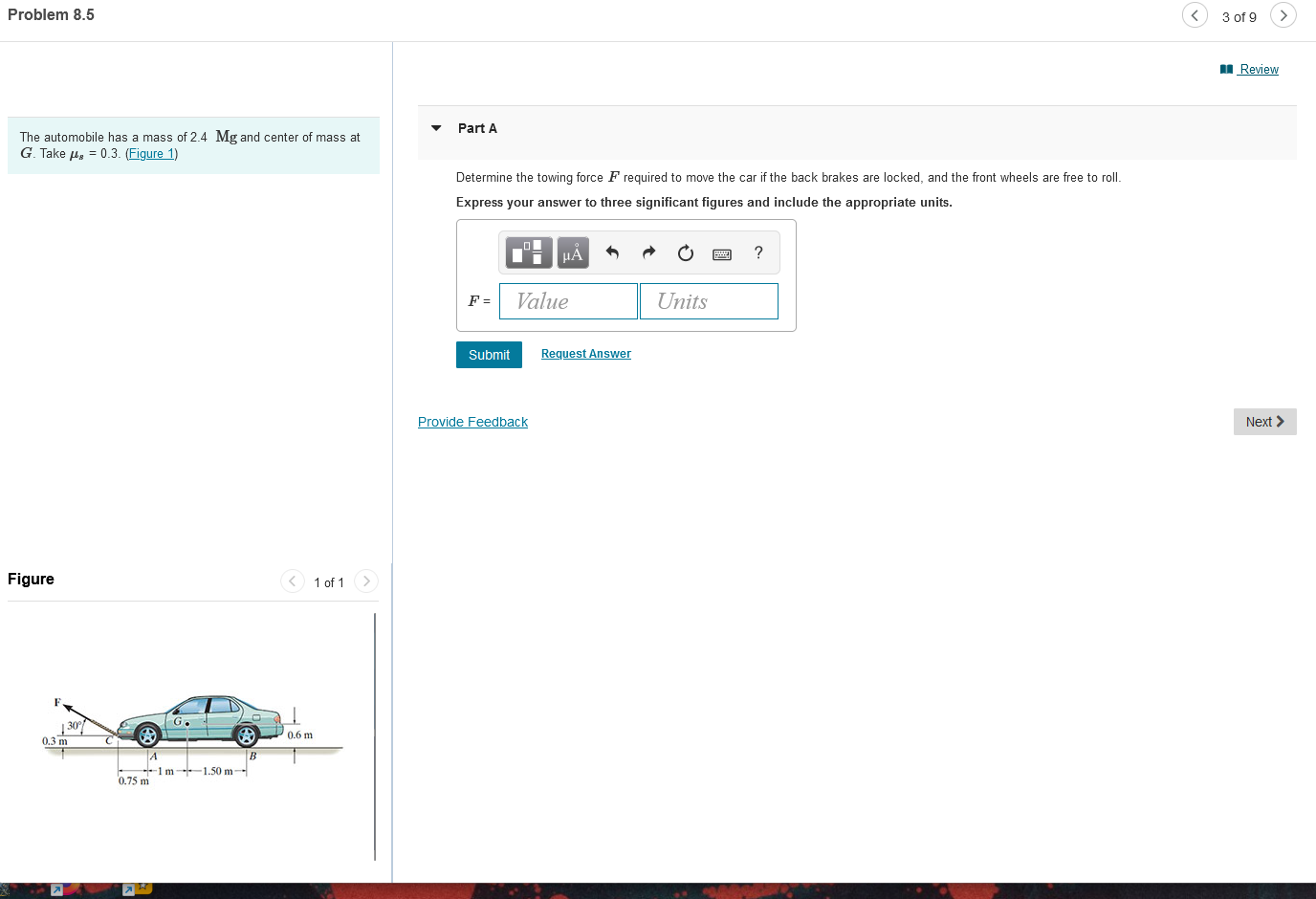The image size is (1316, 899).
Task: Click Request Answer
Action: point(585,353)
